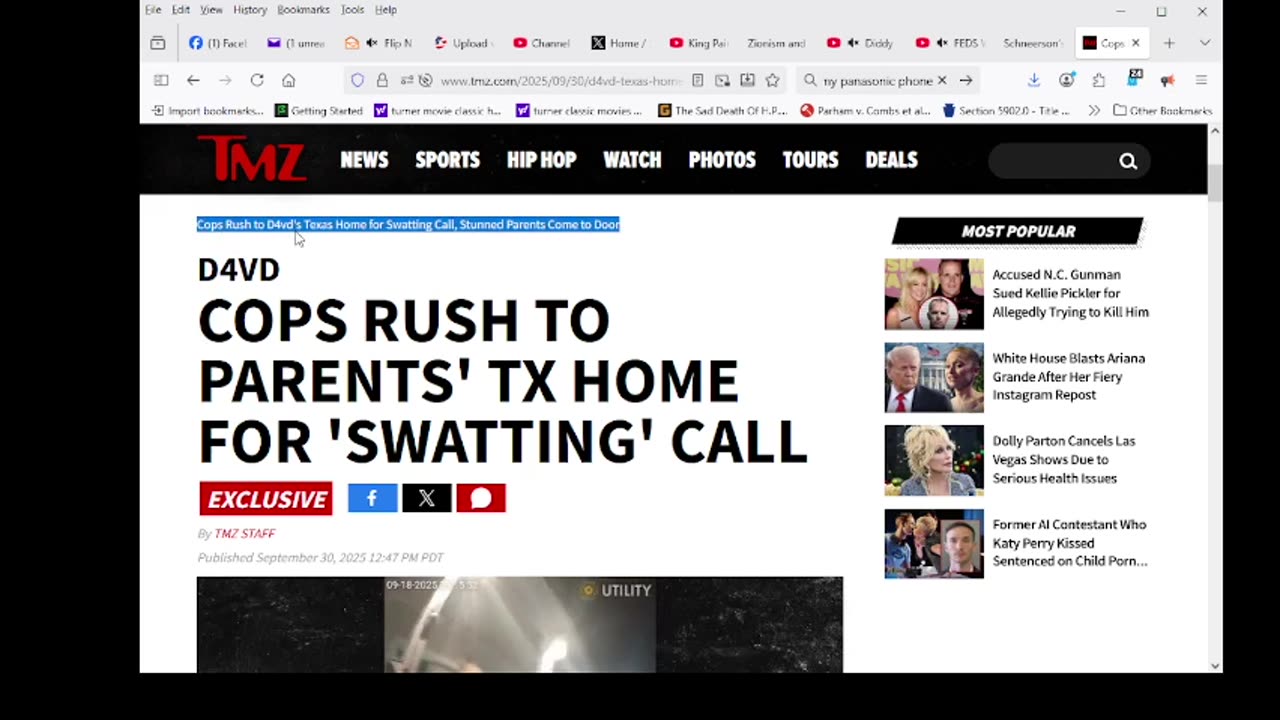
Task: Switch to the Channel YouTube tab
Action: tap(541, 43)
